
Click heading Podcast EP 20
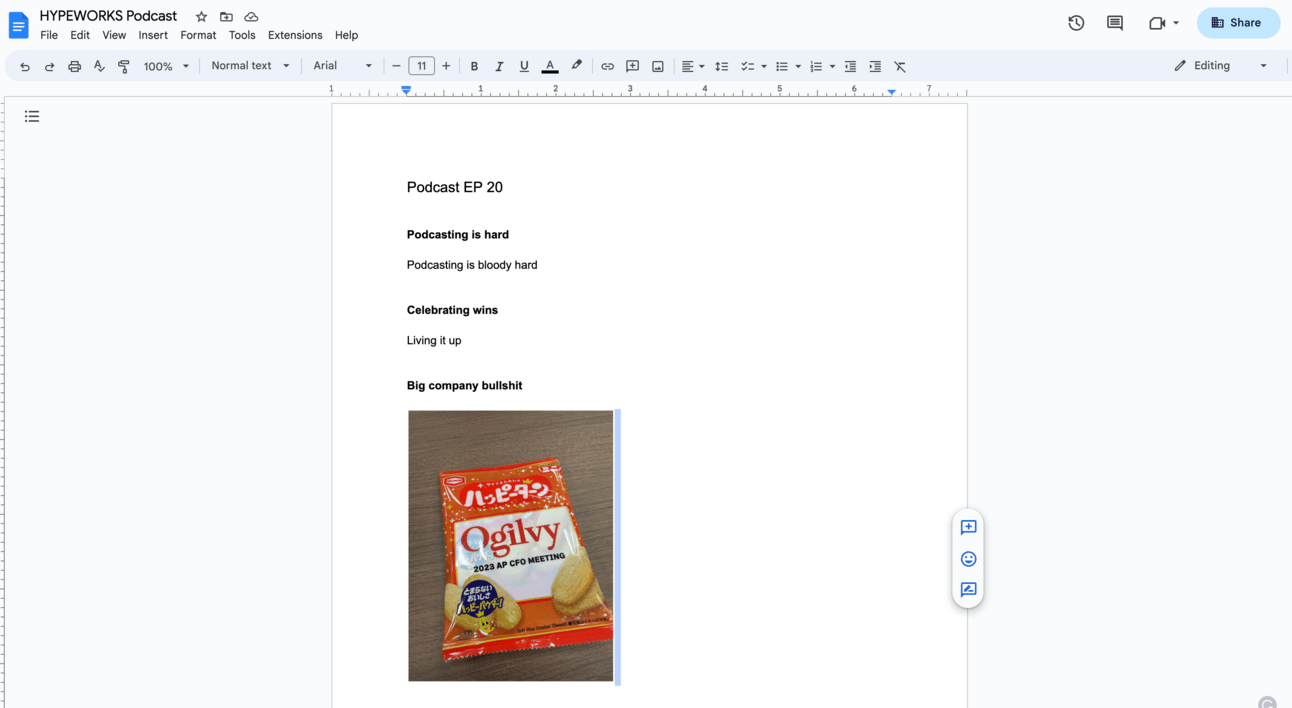pyautogui.click(x=455, y=187)
